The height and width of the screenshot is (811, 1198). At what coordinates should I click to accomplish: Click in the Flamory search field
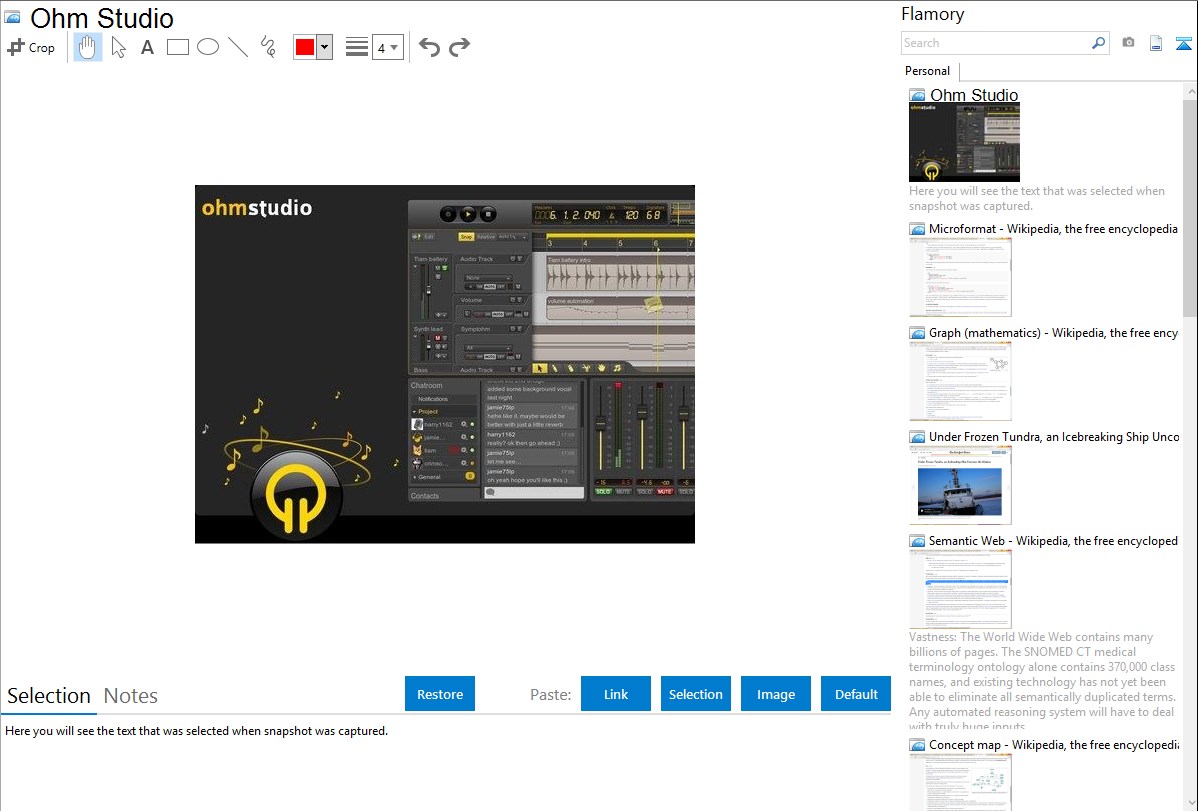(995, 43)
